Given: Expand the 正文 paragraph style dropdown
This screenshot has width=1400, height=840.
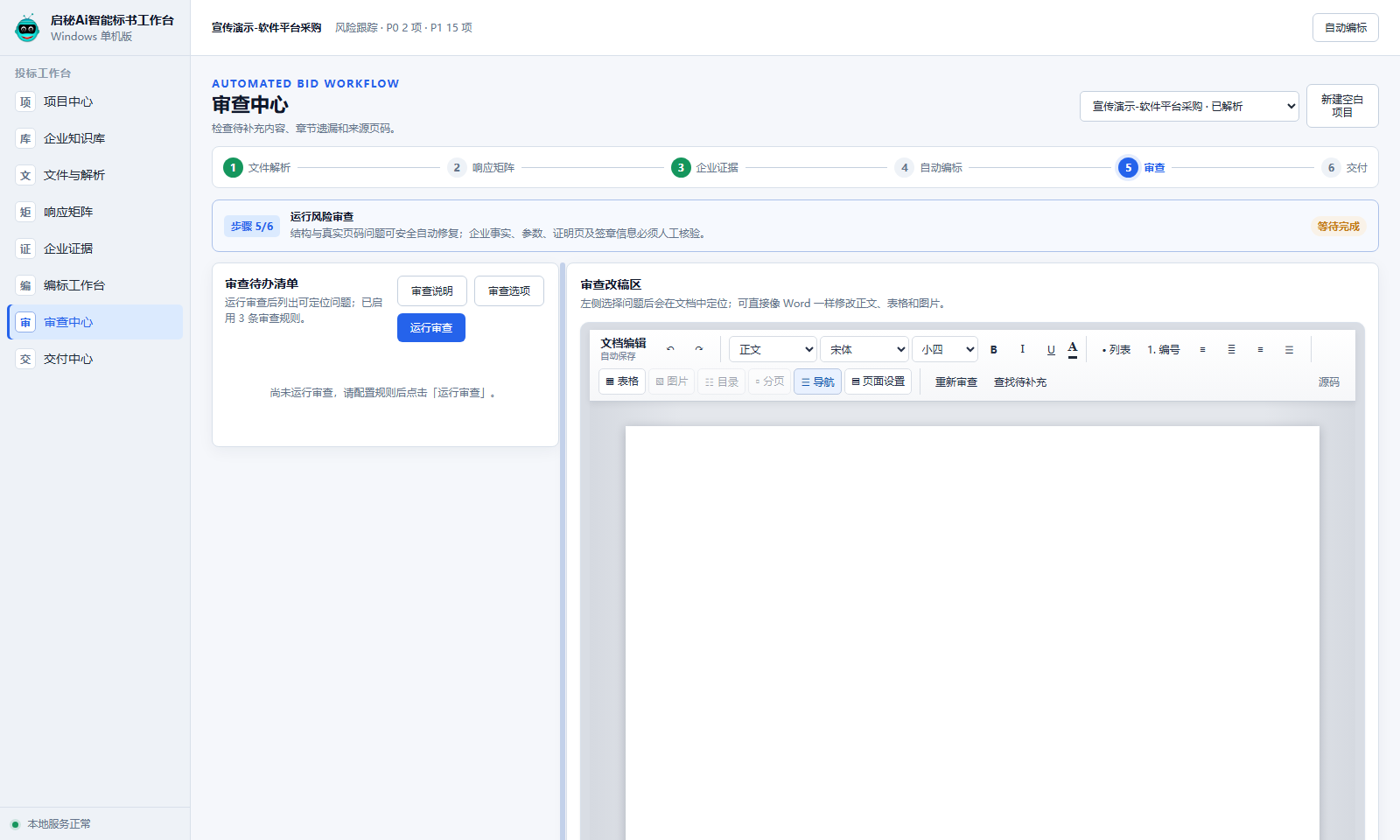Looking at the screenshot, I should pos(773,349).
